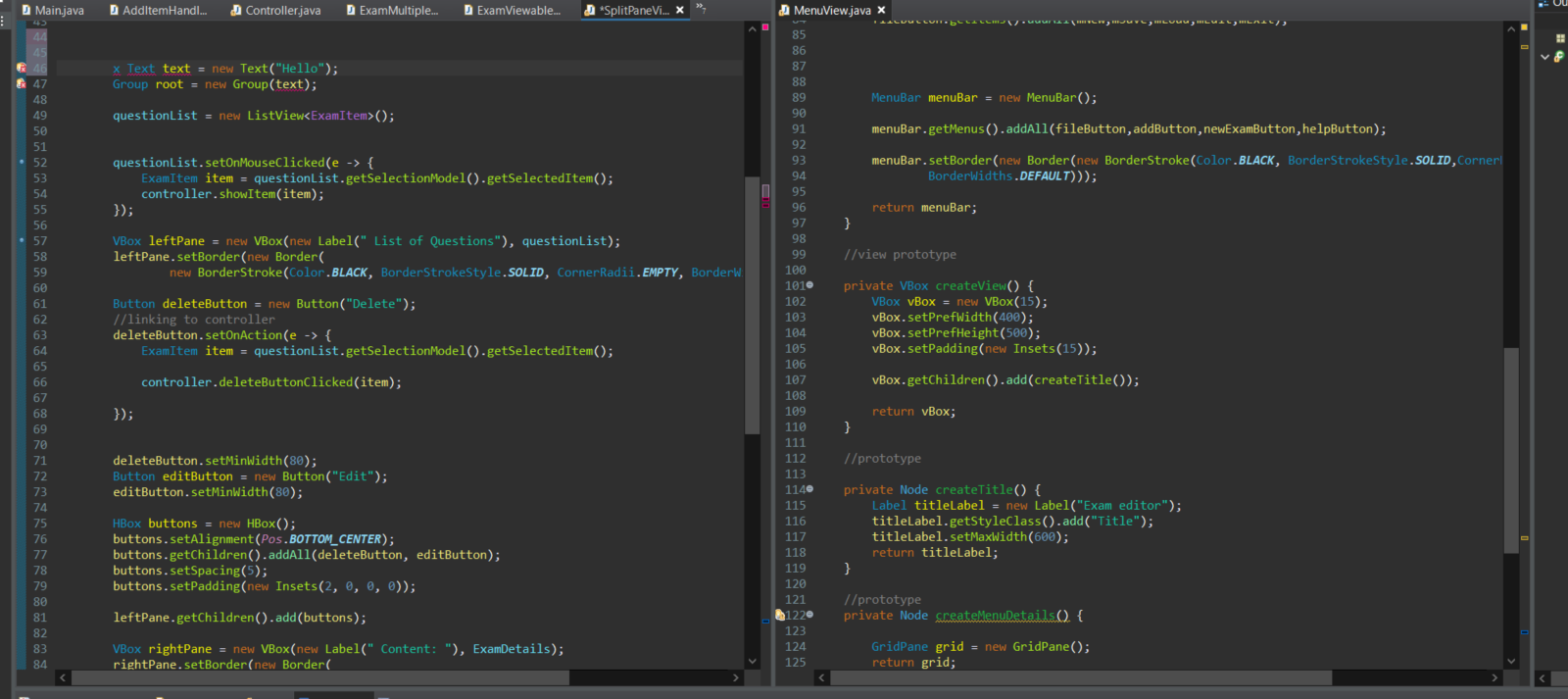This screenshot has height=699, width=1568.
Task: Switch to the AddItemHandler tab
Action: pos(164,10)
